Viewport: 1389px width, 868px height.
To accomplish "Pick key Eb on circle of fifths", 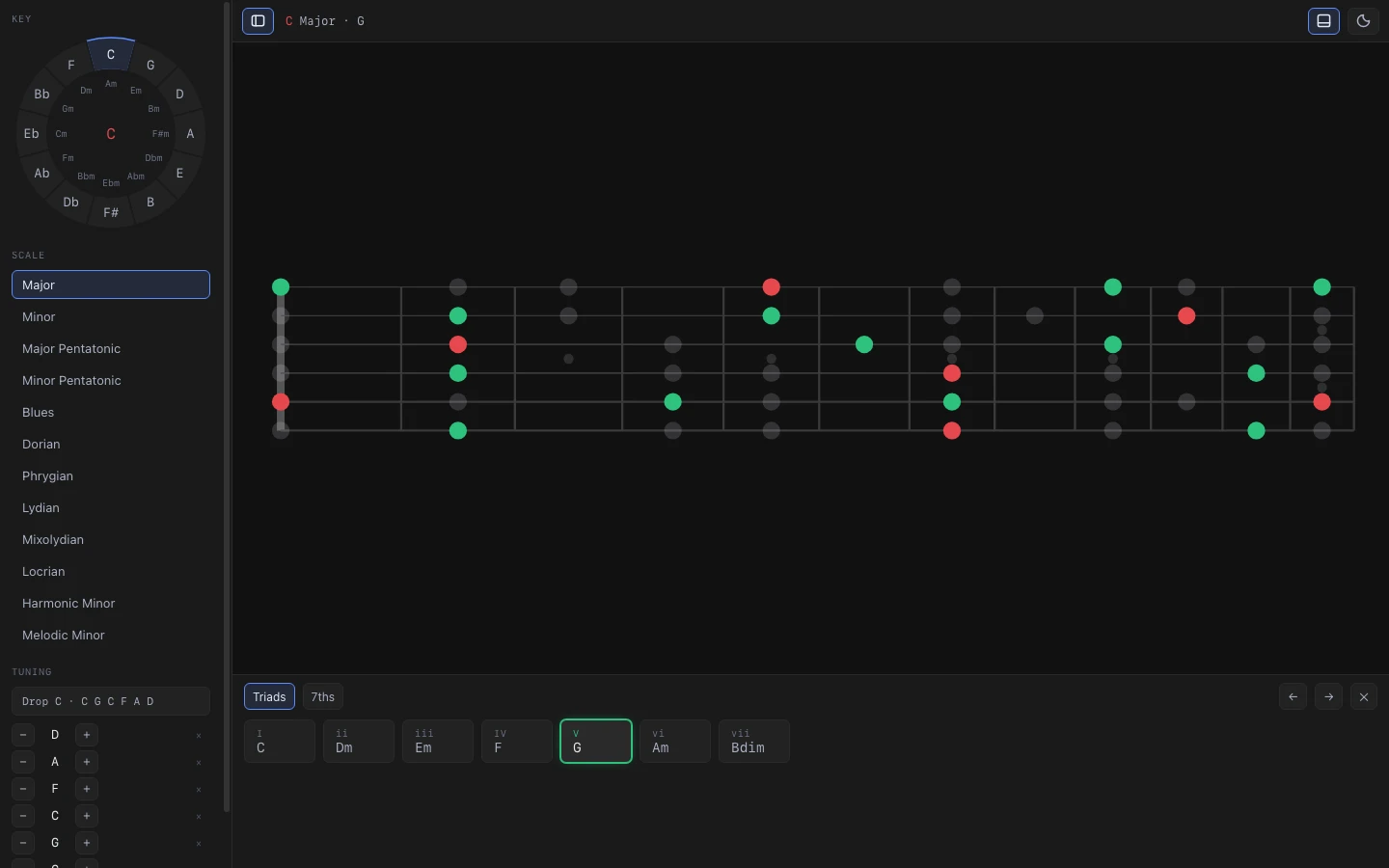I will [x=32, y=133].
